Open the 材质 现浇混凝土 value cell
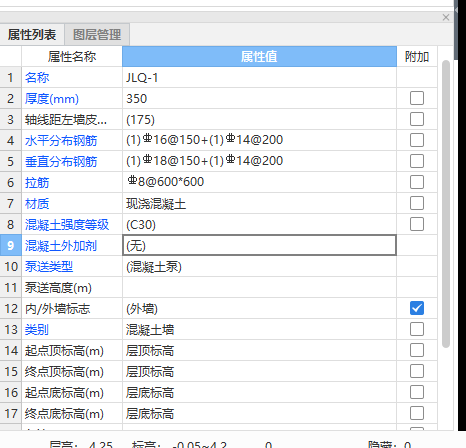The image size is (466, 448). pos(259,203)
